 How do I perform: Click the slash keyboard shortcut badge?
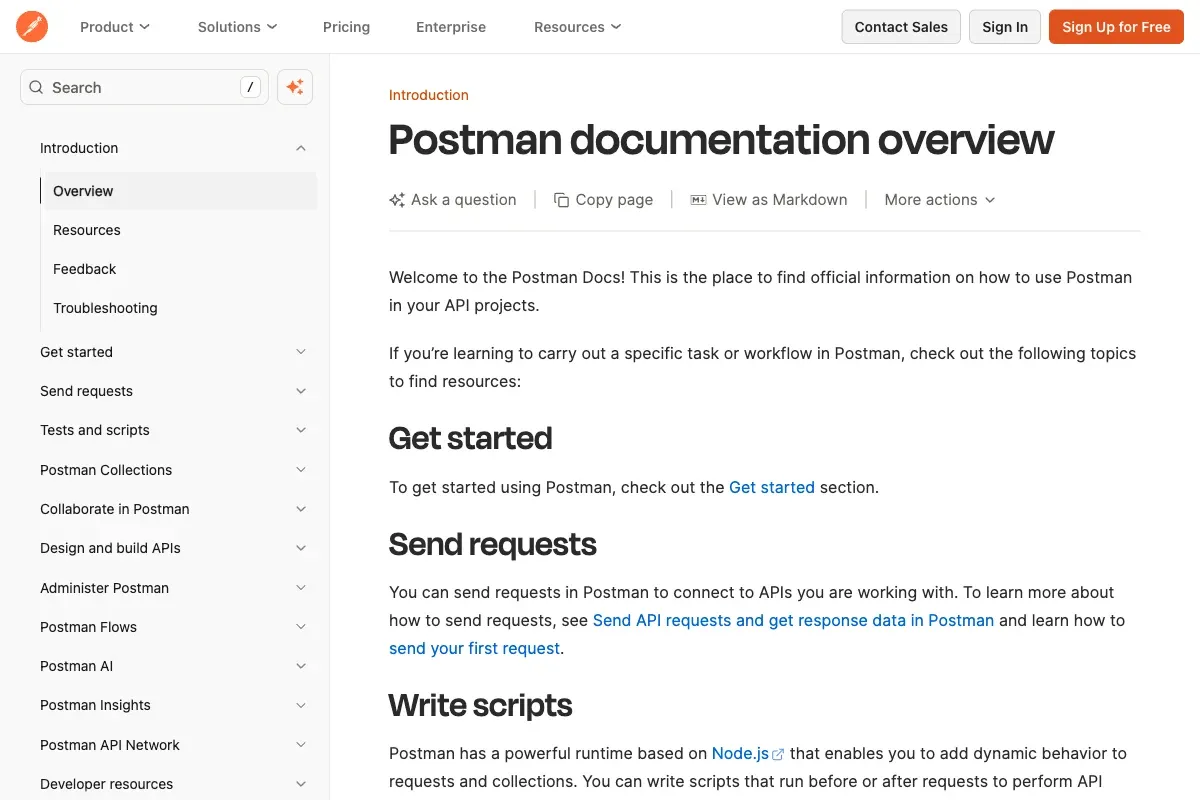click(250, 87)
